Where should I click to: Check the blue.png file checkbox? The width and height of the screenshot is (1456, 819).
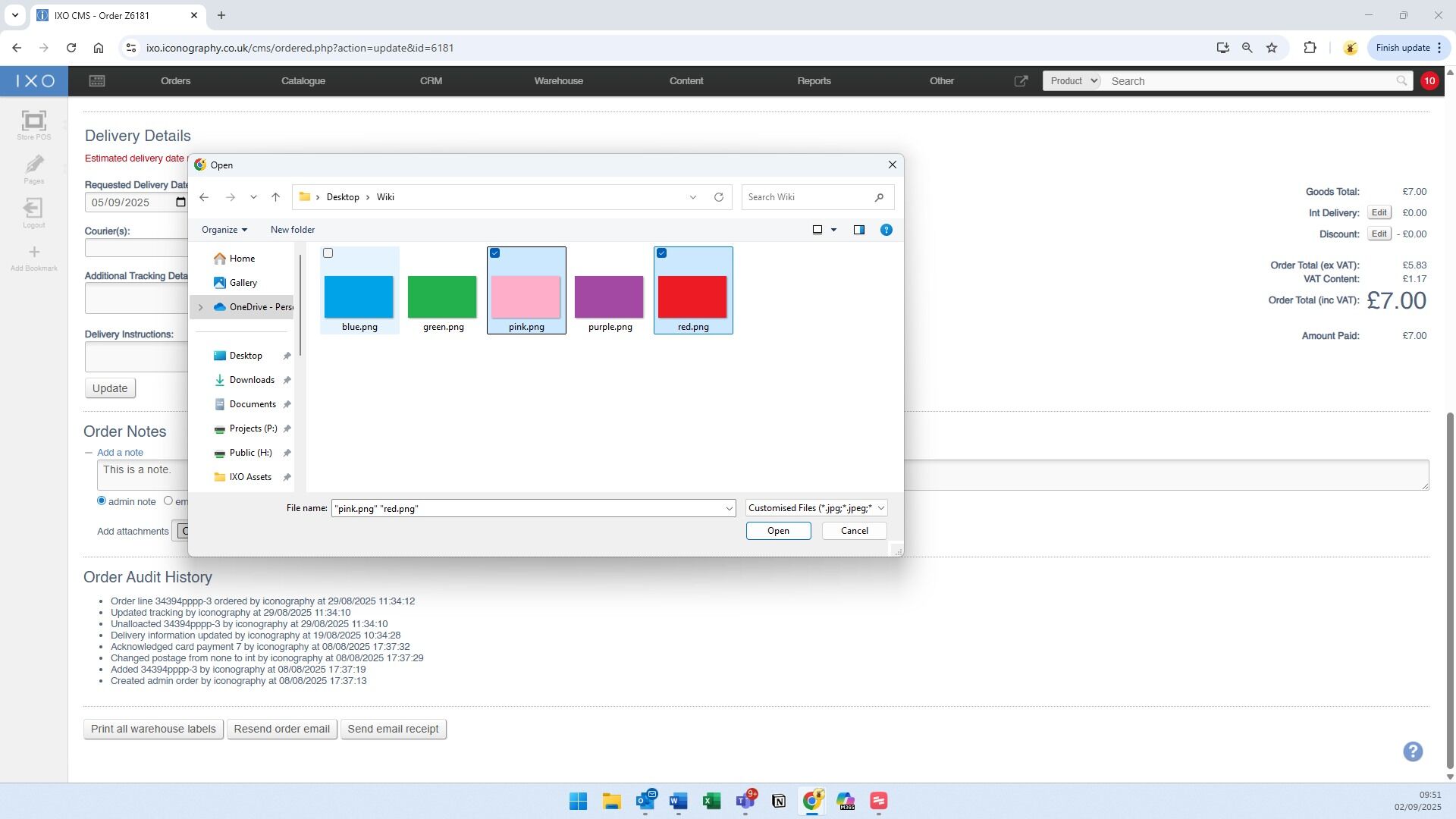328,253
